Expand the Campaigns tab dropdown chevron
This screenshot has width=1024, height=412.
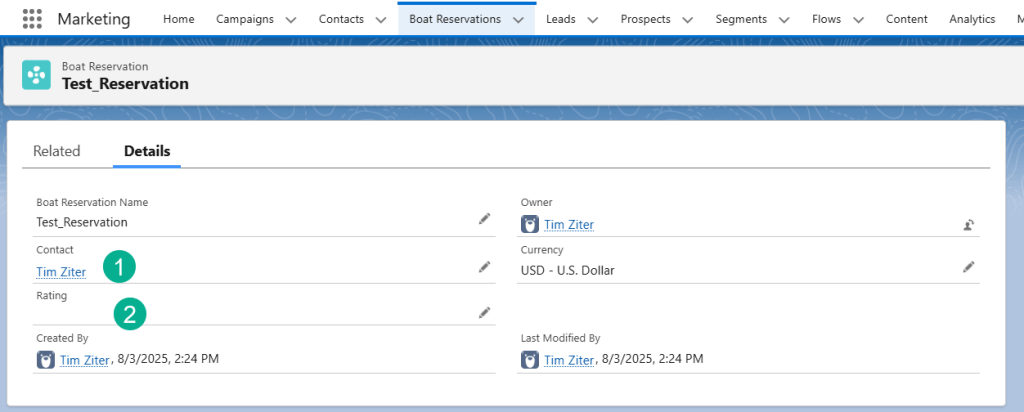click(290, 20)
